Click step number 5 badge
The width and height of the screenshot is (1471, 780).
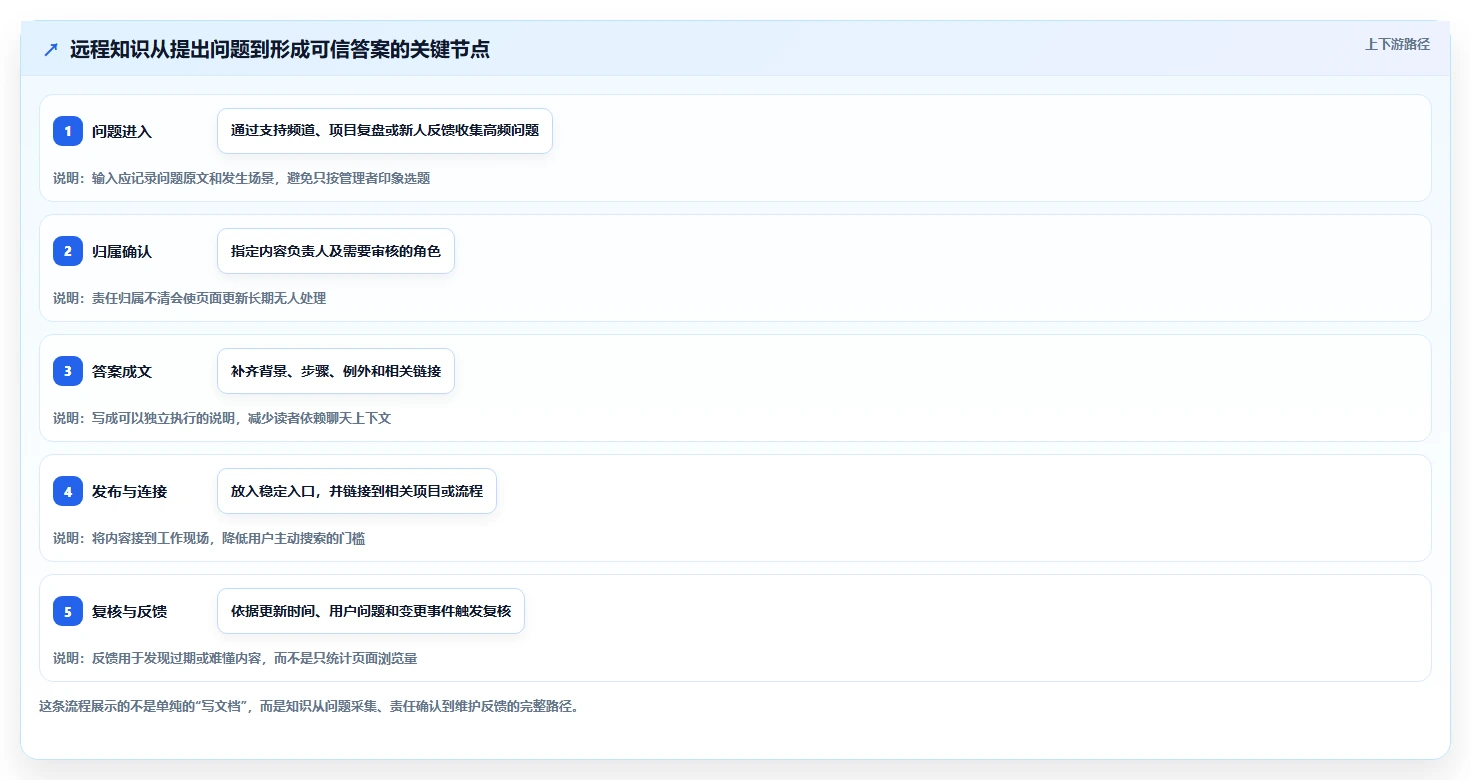(x=68, y=611)
